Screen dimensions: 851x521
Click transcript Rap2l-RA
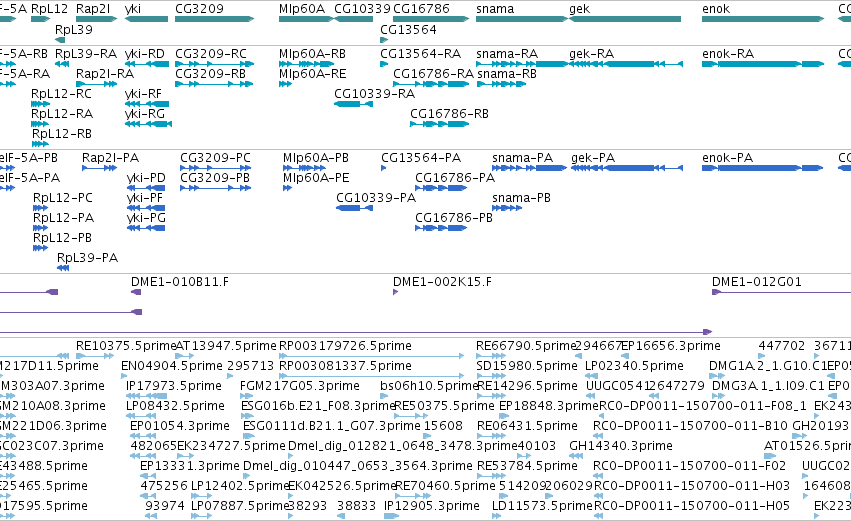105,74
